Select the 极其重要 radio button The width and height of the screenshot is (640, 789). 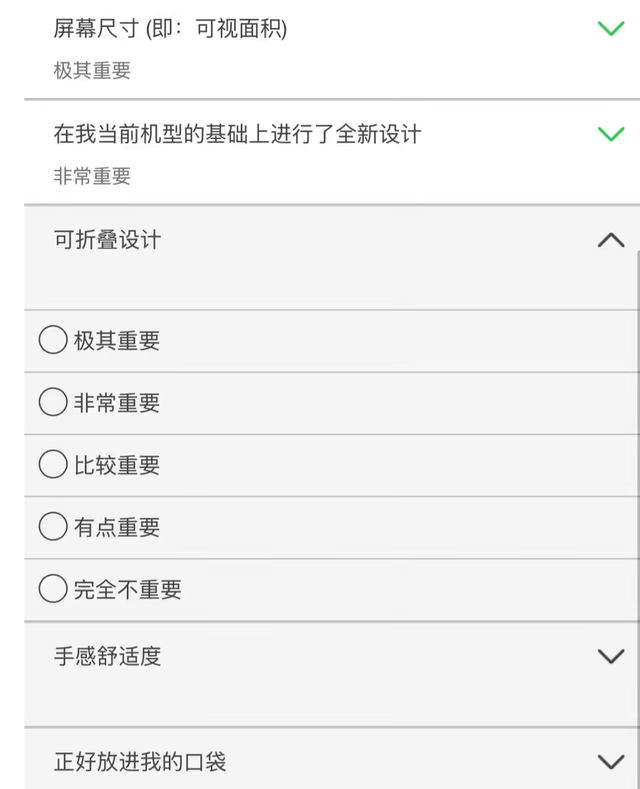tap(53, 341)
